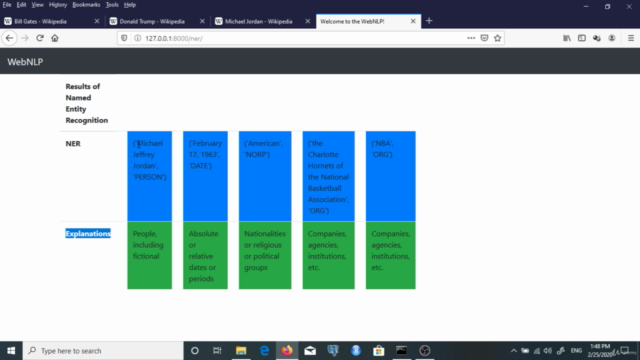The height and width of the screenshot is (360, 640).
Task: Open the taskbar clock and date
Action: click(600, 351)
